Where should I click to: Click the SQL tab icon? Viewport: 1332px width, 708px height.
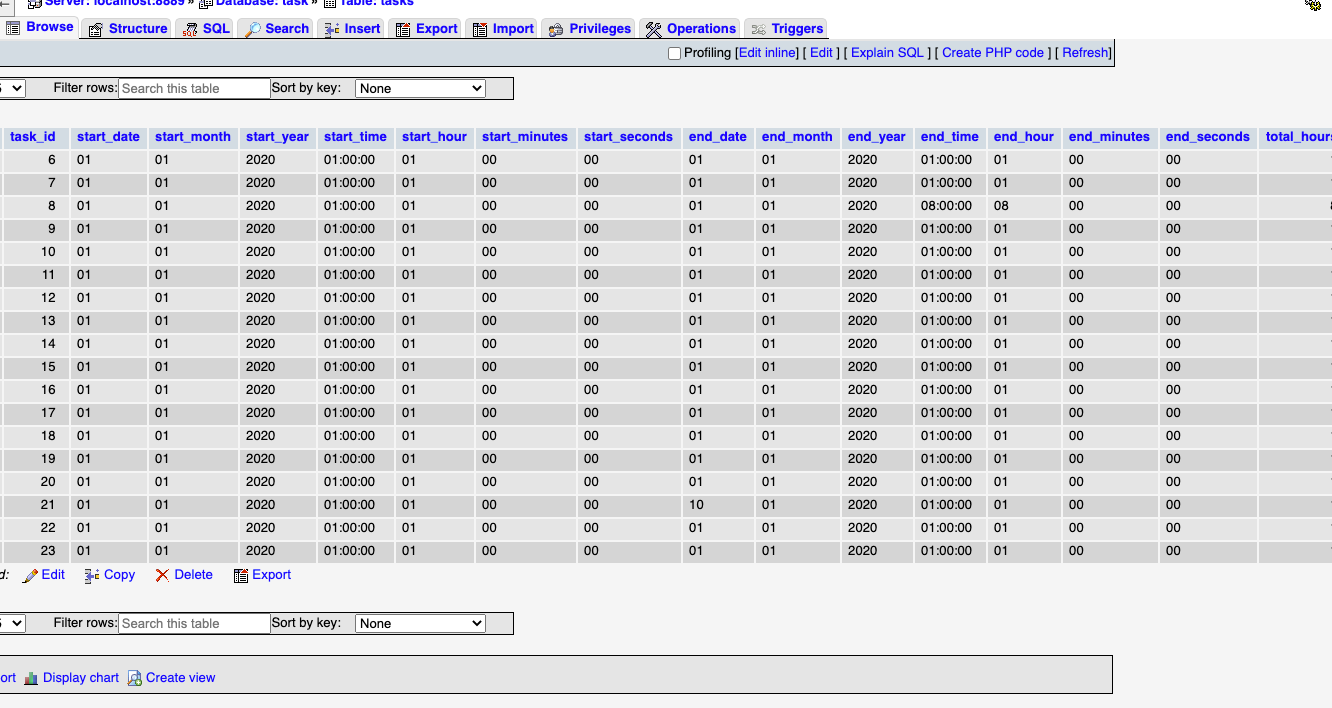(190, 29)
